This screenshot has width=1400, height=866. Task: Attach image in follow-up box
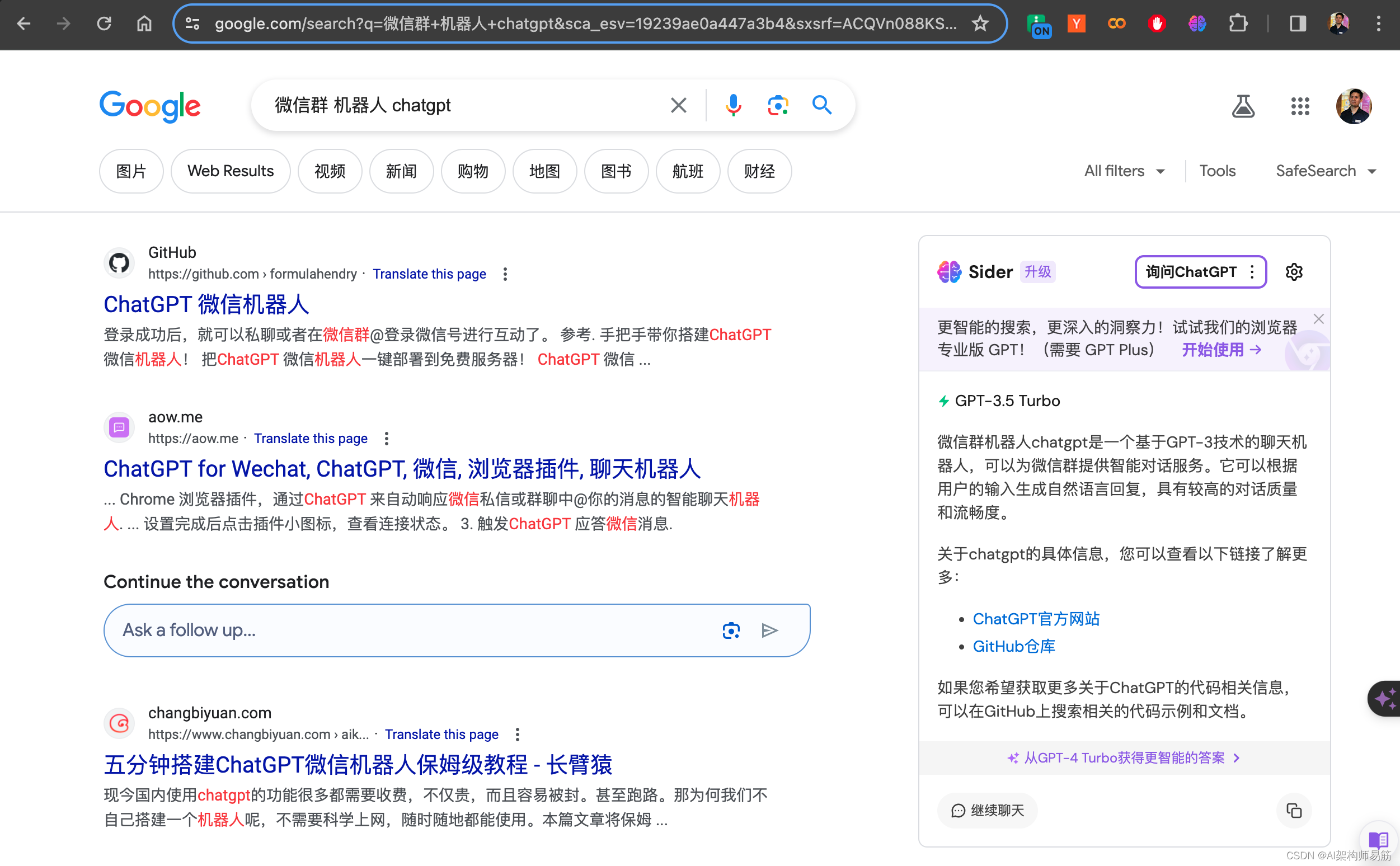(731, 630)
